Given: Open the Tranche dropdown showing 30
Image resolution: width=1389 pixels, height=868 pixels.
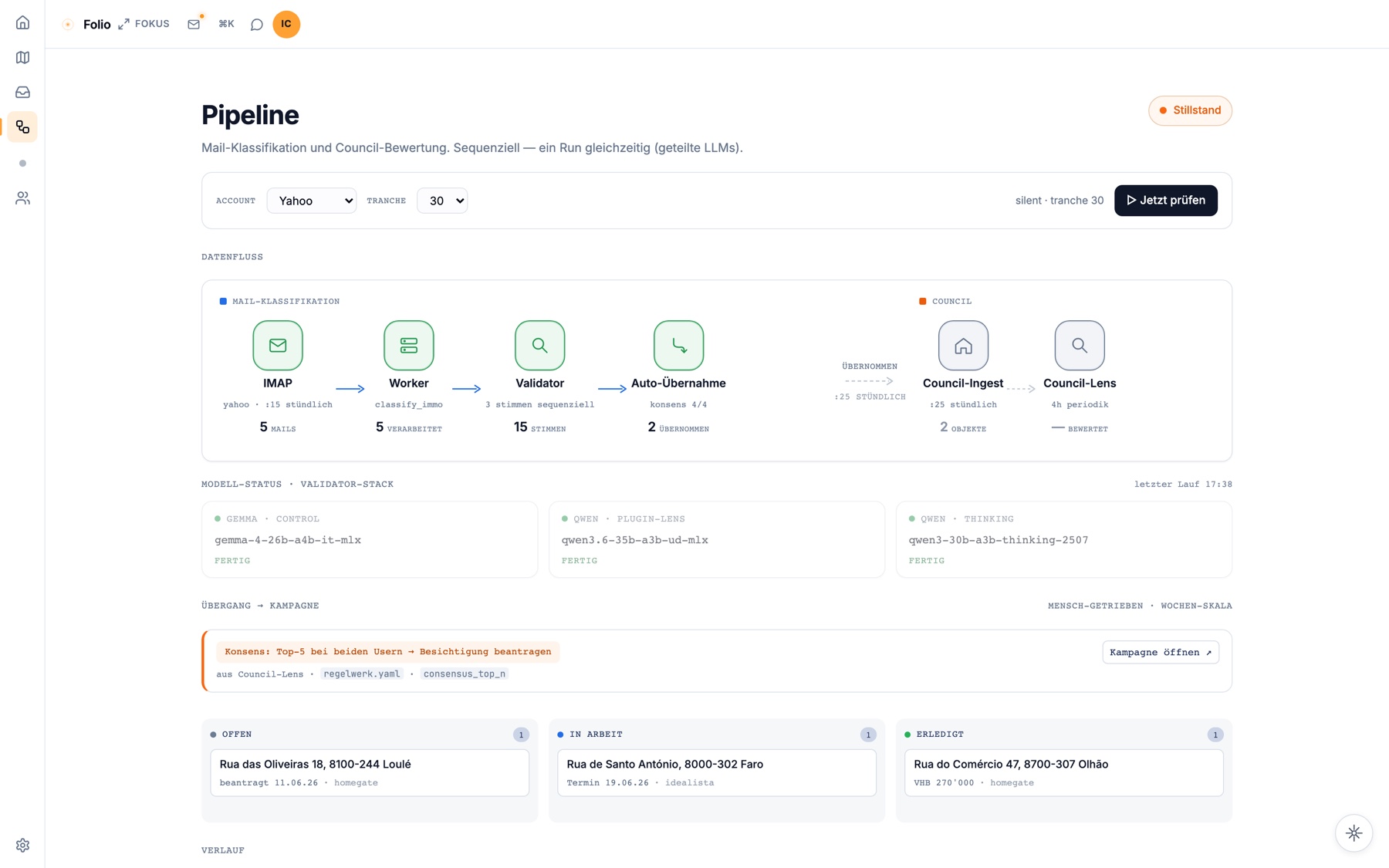Looking at the screenshot, I should click(x=442, y=201).
